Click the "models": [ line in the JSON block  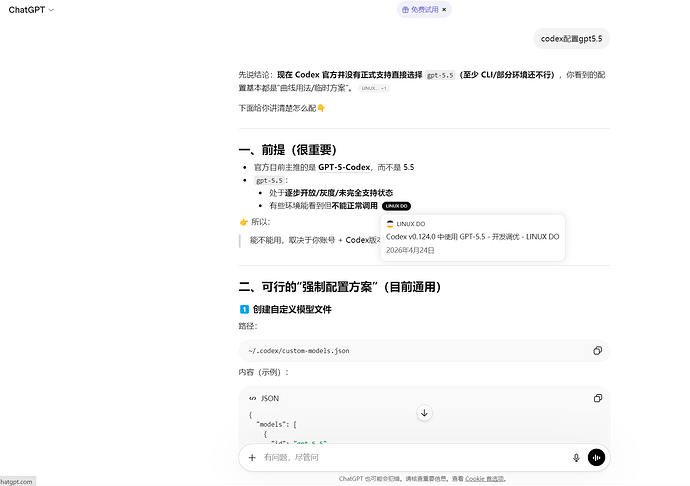[276, 424]
